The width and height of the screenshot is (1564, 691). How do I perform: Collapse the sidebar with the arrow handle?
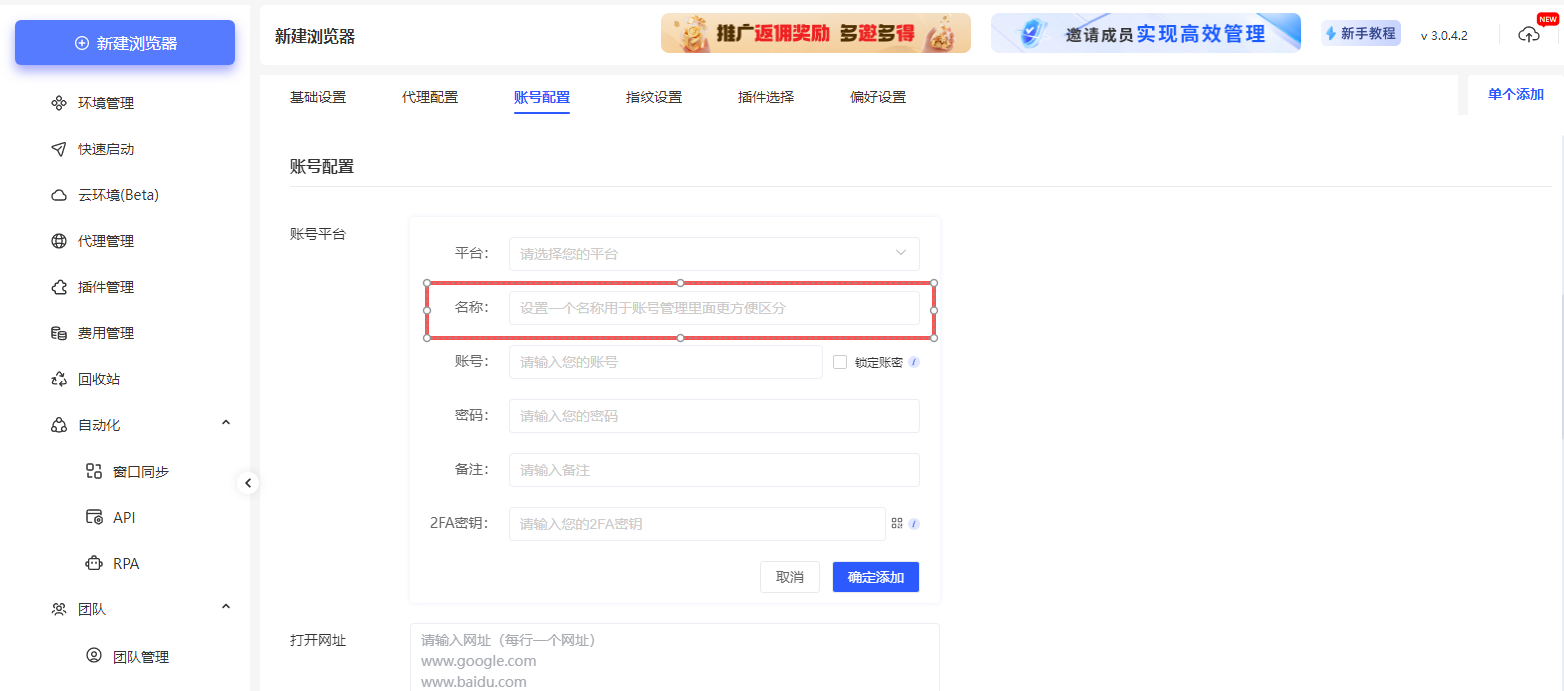point(248,482)
